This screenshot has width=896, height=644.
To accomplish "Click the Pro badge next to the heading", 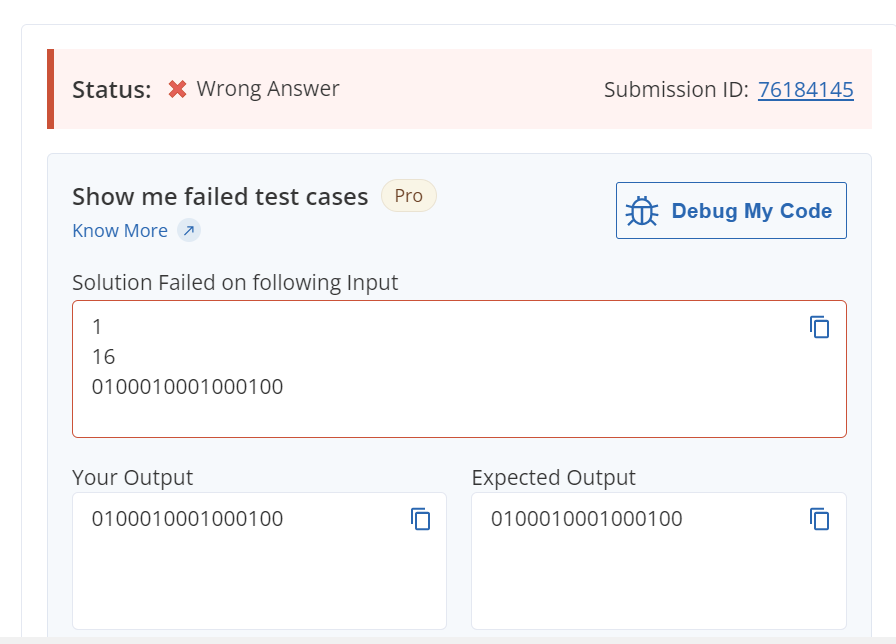I will click(408, 195).
